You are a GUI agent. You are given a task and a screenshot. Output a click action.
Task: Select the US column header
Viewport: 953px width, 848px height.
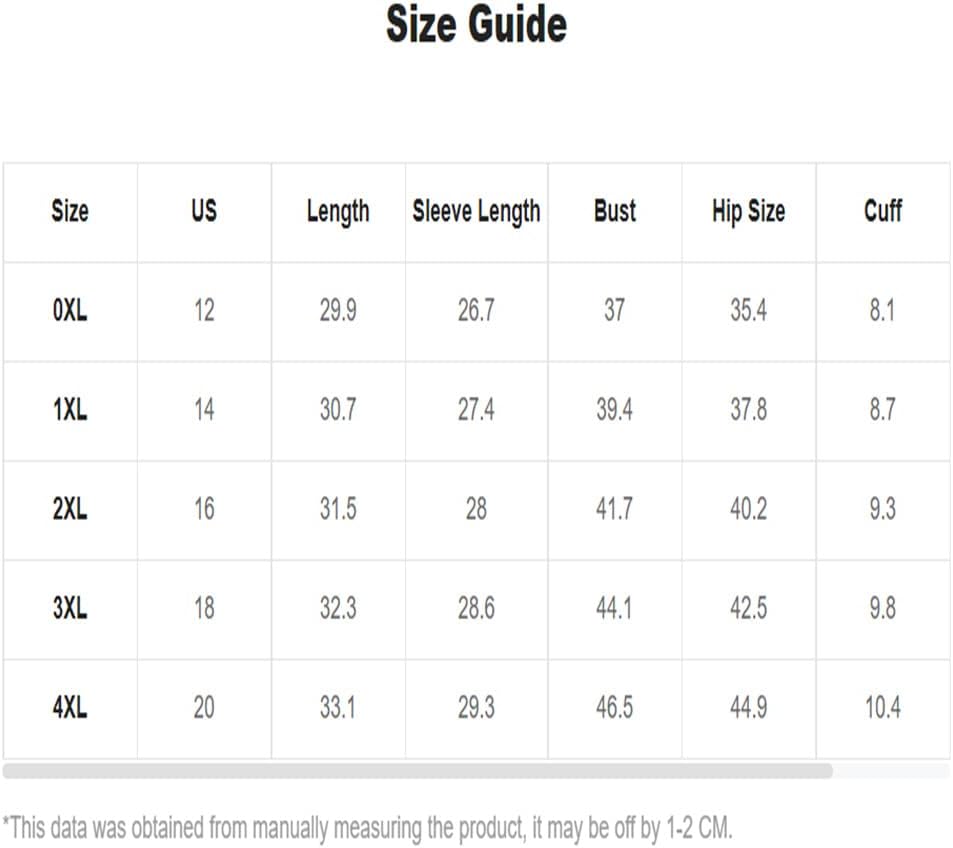coord(204,211)
